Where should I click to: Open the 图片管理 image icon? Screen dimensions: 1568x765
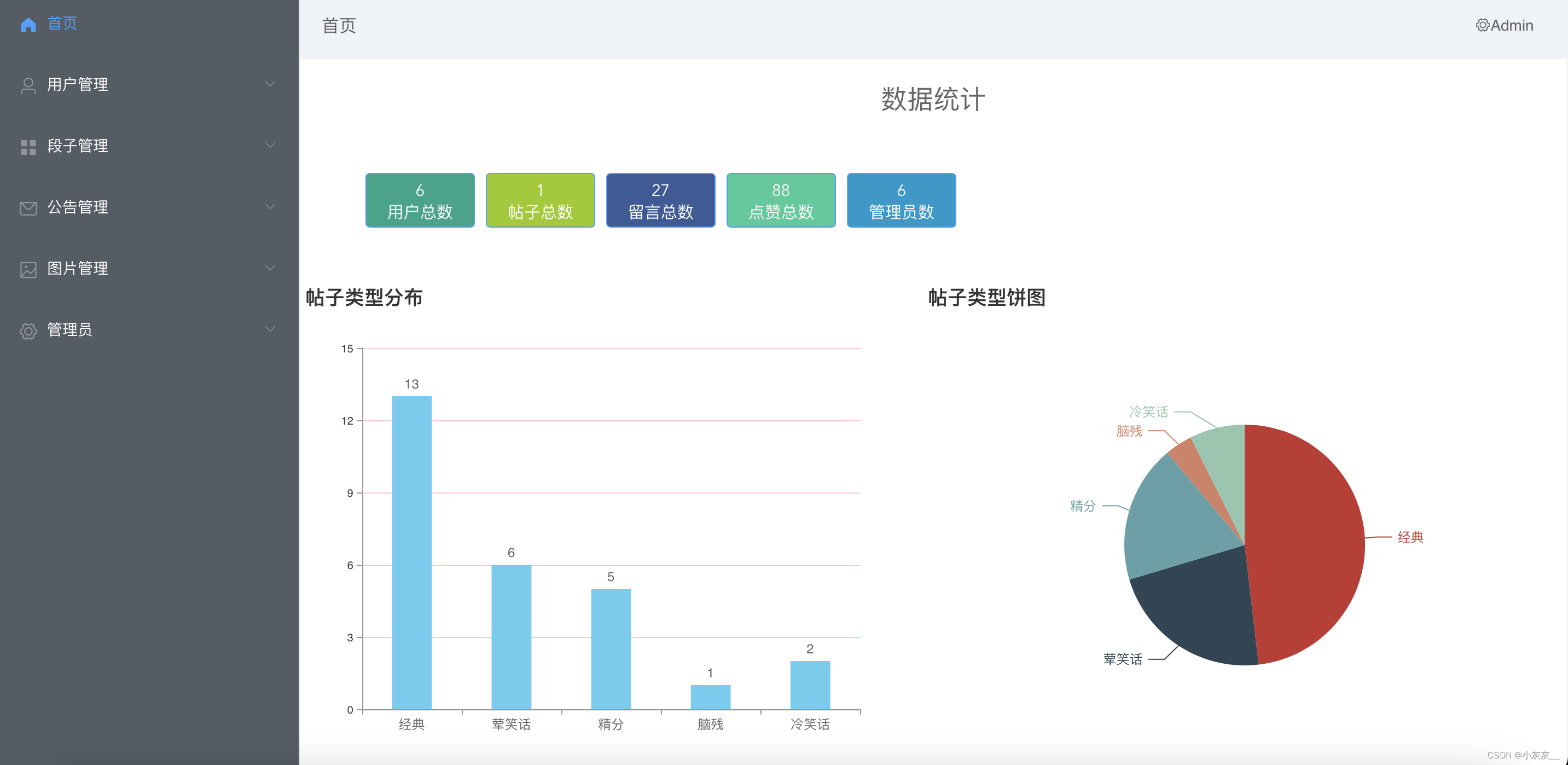pyautogui.click(x=28, y=269)
